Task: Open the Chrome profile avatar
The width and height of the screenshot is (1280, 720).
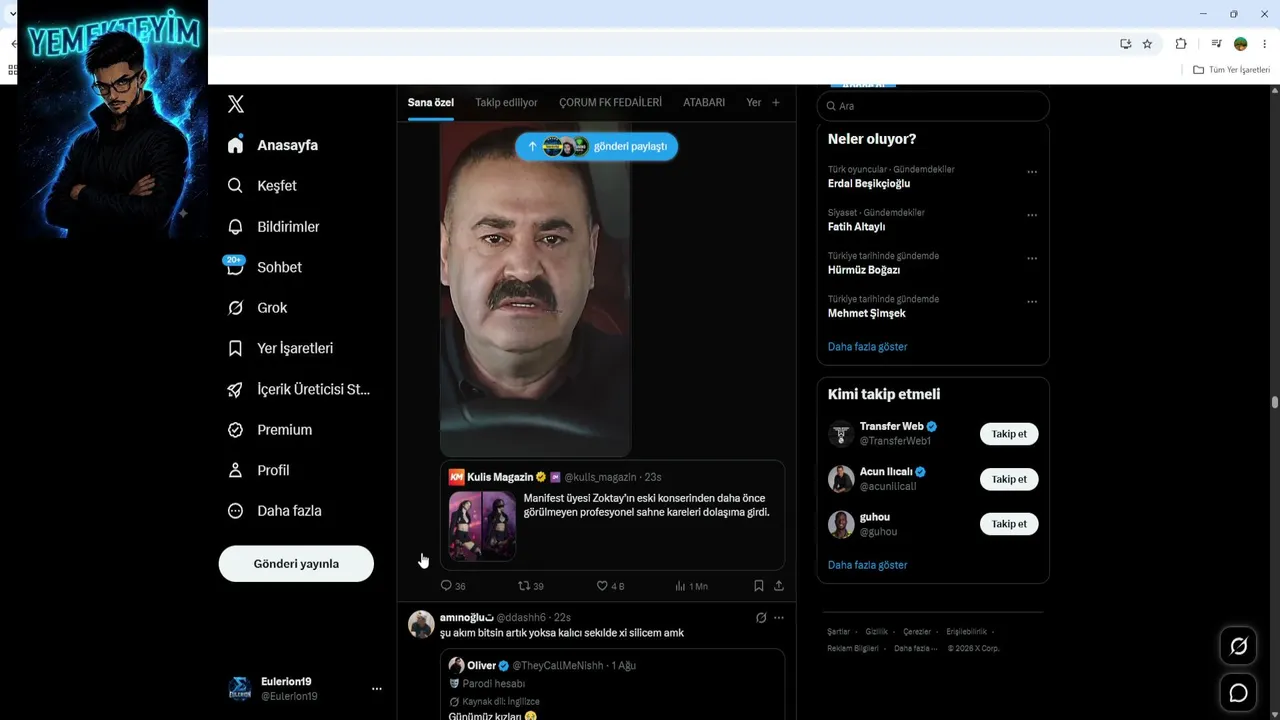Action: pos(1241,44)
